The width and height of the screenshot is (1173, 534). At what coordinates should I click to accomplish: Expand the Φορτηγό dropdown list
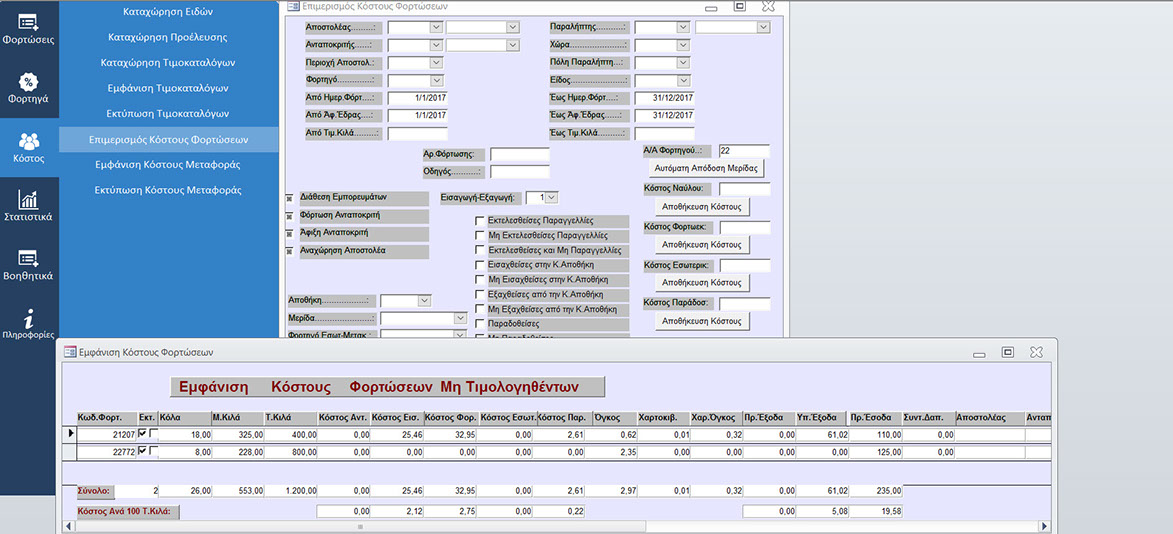click(435, 80)
